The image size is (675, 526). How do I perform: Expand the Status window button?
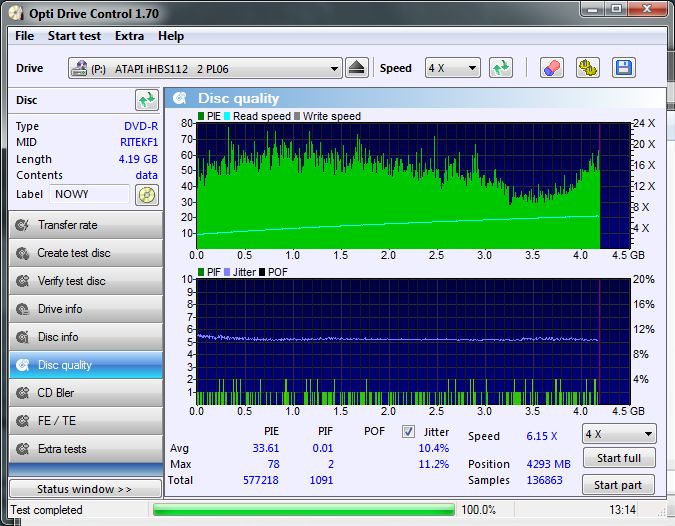coord(85,489)
